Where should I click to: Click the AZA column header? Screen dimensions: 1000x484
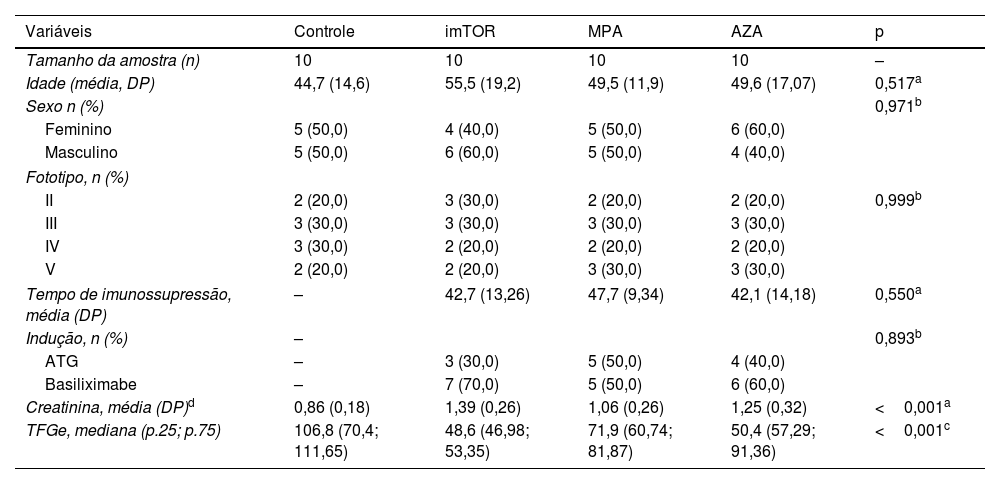(748, 31)
